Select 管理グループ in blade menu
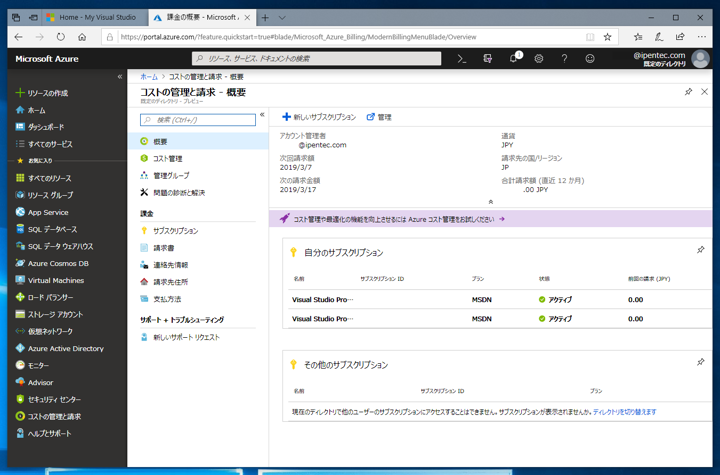 tap(198, 175)
